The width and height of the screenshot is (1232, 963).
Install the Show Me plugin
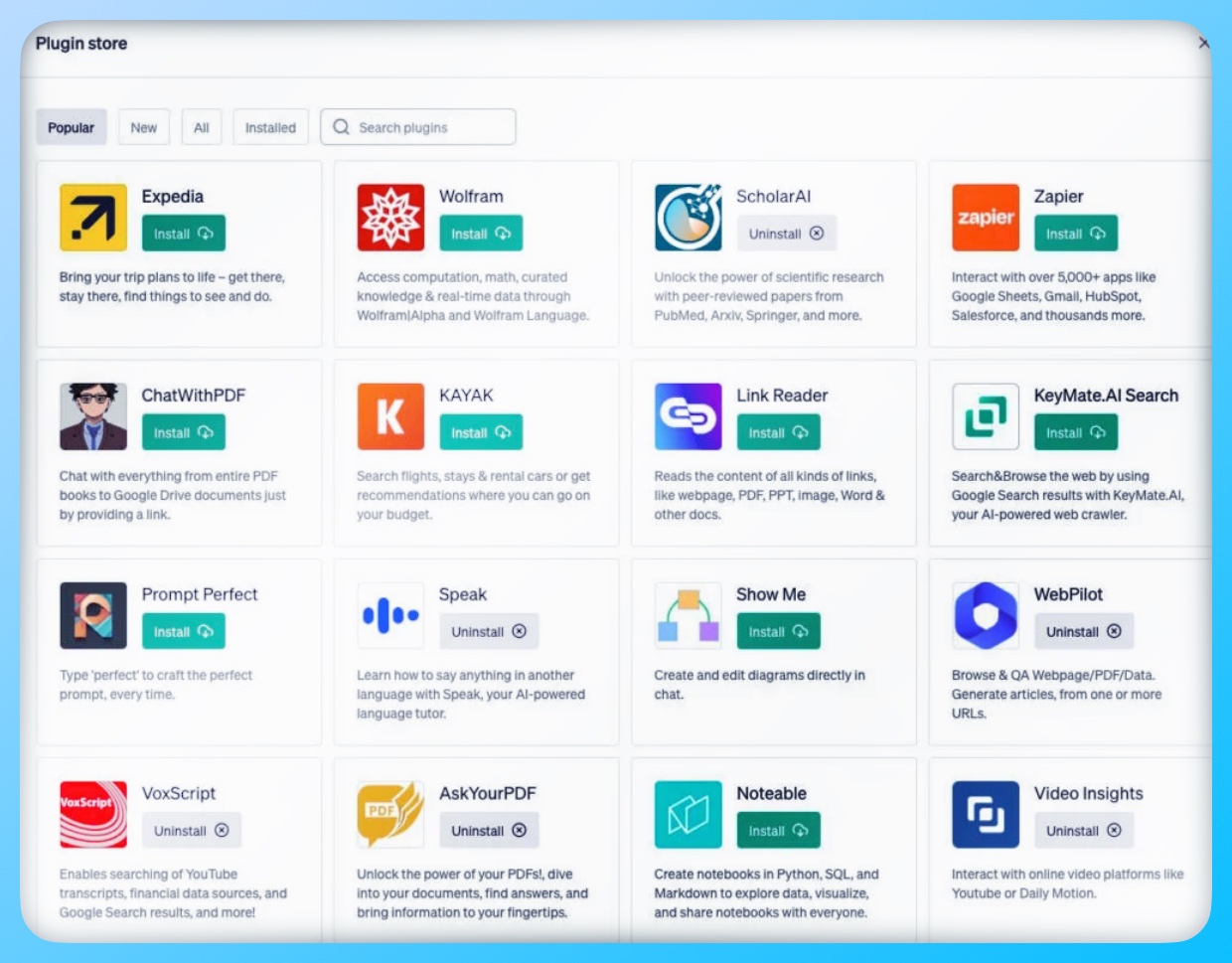click(x=779, y=631)
